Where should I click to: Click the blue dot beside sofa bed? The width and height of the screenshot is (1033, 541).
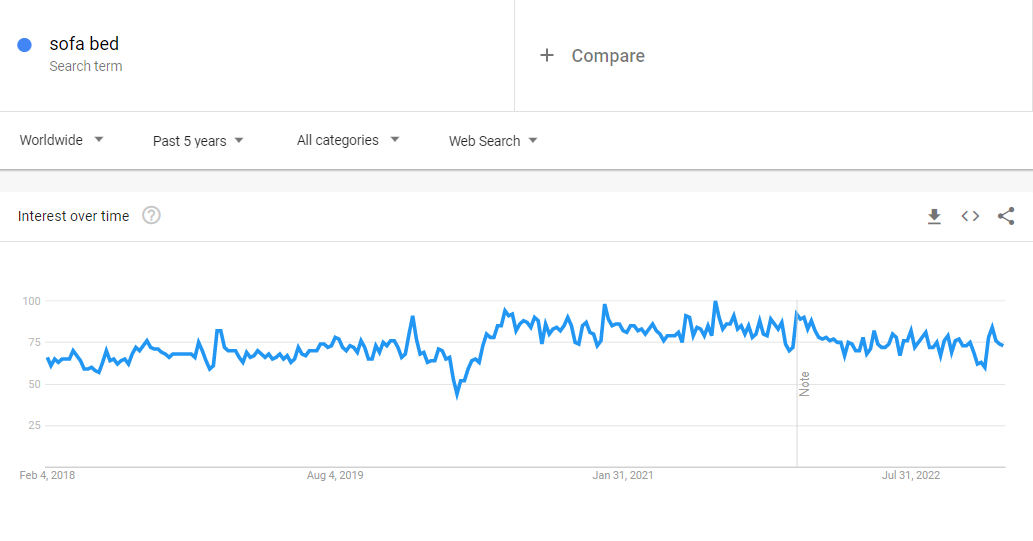pyautogui.click(x=25, y=45)
